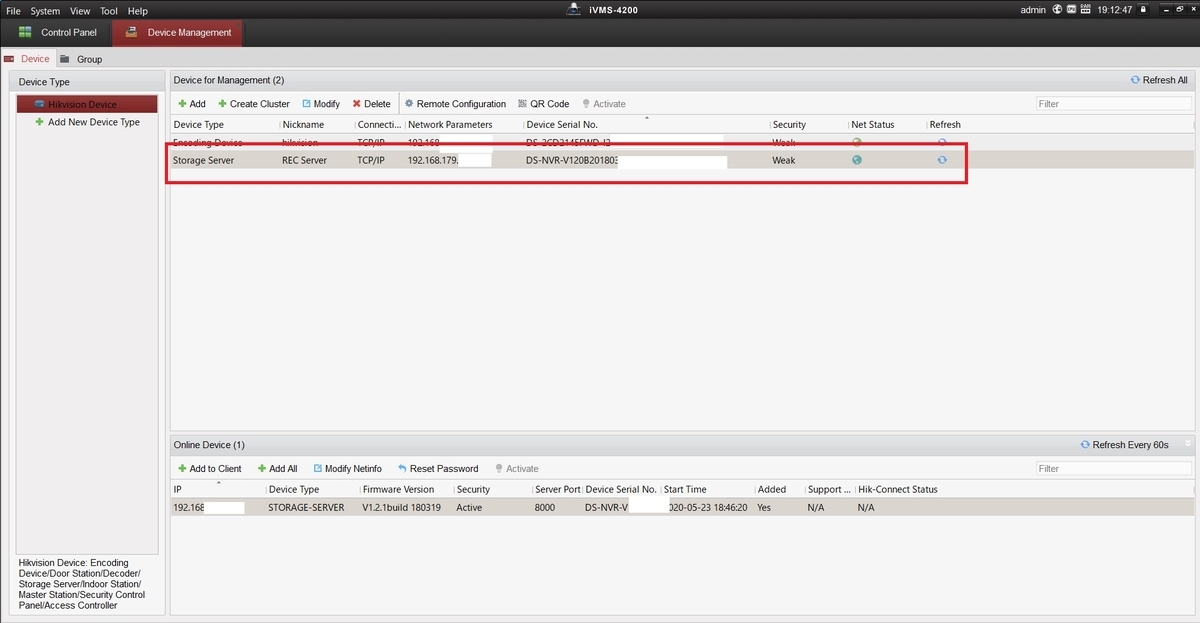Viewport: 1200px width, 623px height.
Task: Click the Yes value under Added
Action: 764,508
